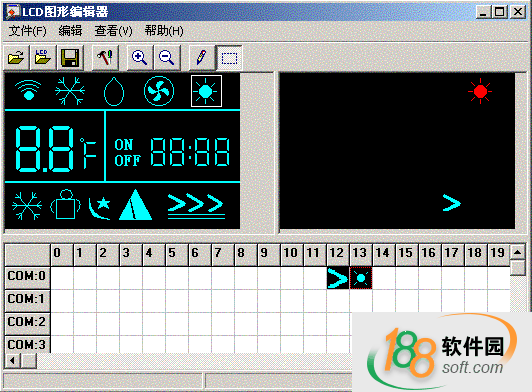Click the horizontal scrollbar left arrow
532x392 pixels.
(13, 360)
